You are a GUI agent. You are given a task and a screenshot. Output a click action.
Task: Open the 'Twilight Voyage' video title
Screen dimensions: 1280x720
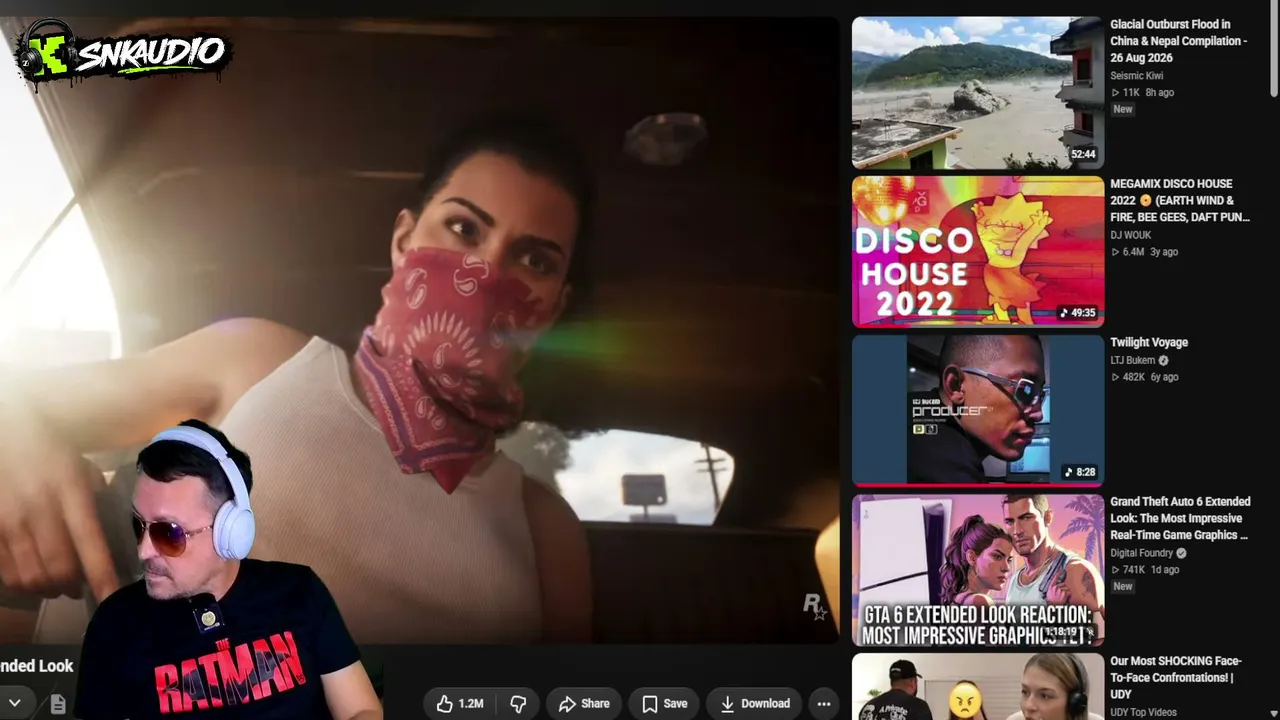point(1149,342)
